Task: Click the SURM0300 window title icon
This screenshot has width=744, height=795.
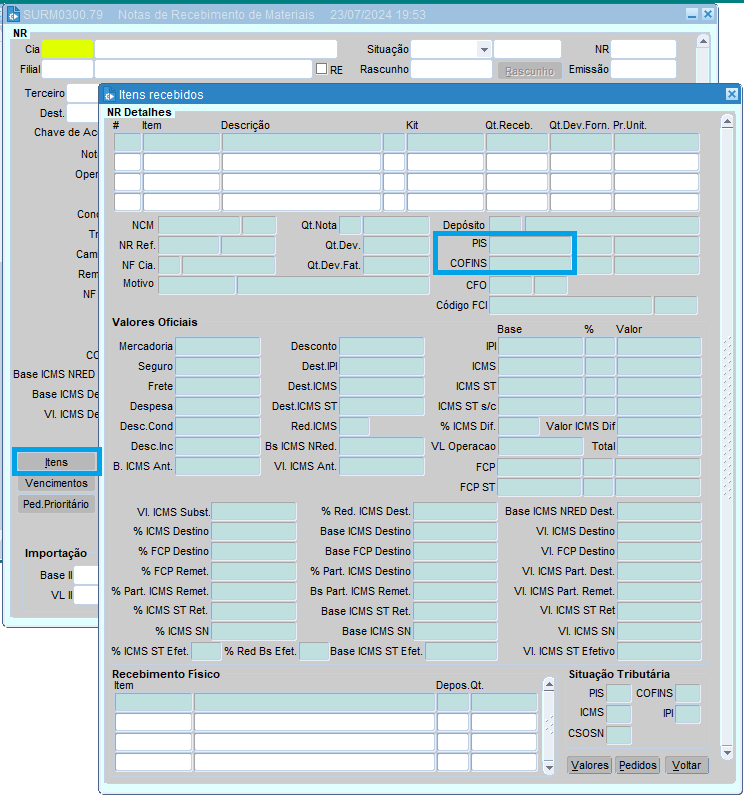Action: coord(13,15)
